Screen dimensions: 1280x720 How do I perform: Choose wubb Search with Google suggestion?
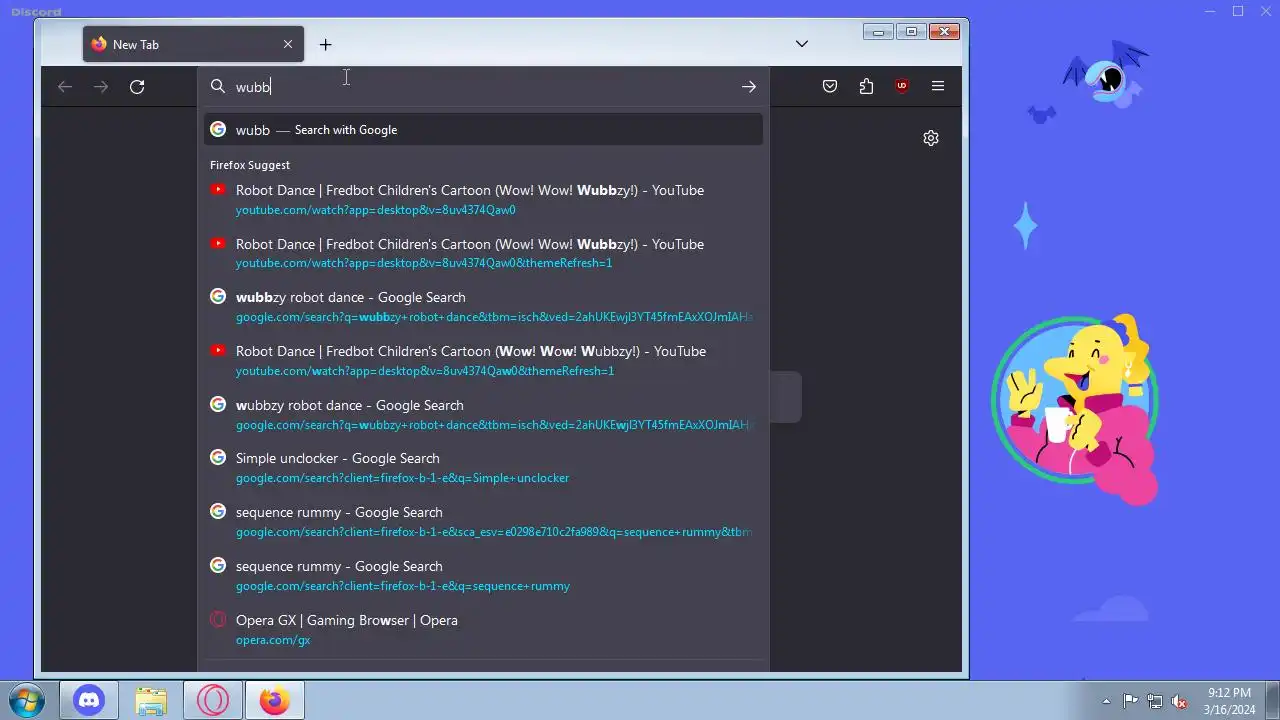click(484, 130)
